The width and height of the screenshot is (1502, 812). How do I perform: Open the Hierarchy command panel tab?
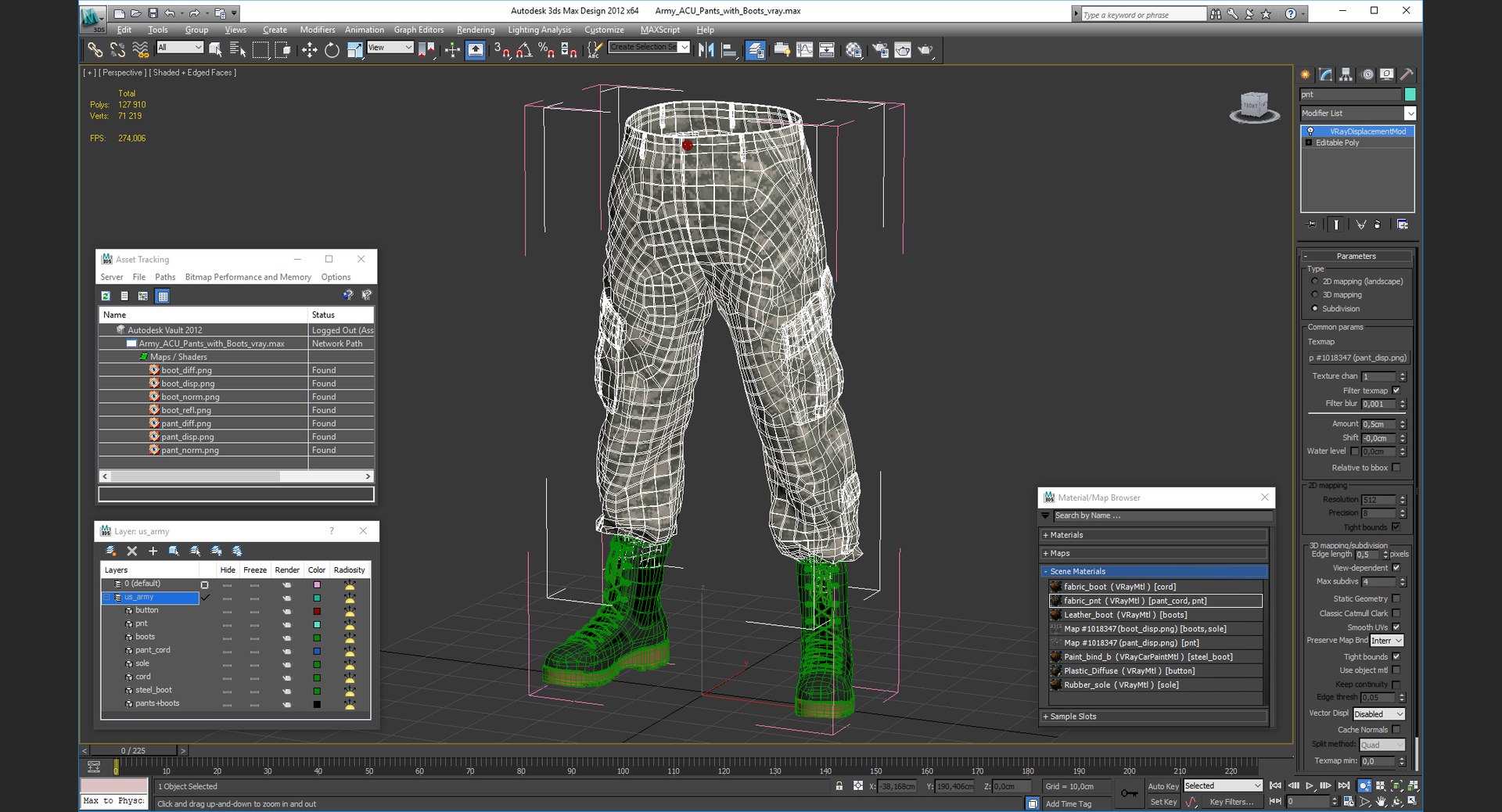[1346, 74]
